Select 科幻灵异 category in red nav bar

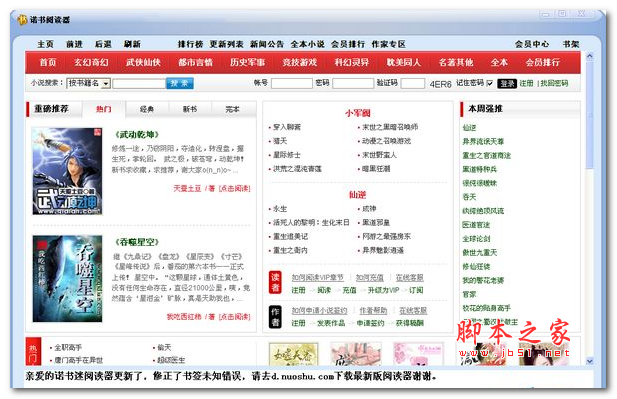pyautogui.click(x=352, y=63)
